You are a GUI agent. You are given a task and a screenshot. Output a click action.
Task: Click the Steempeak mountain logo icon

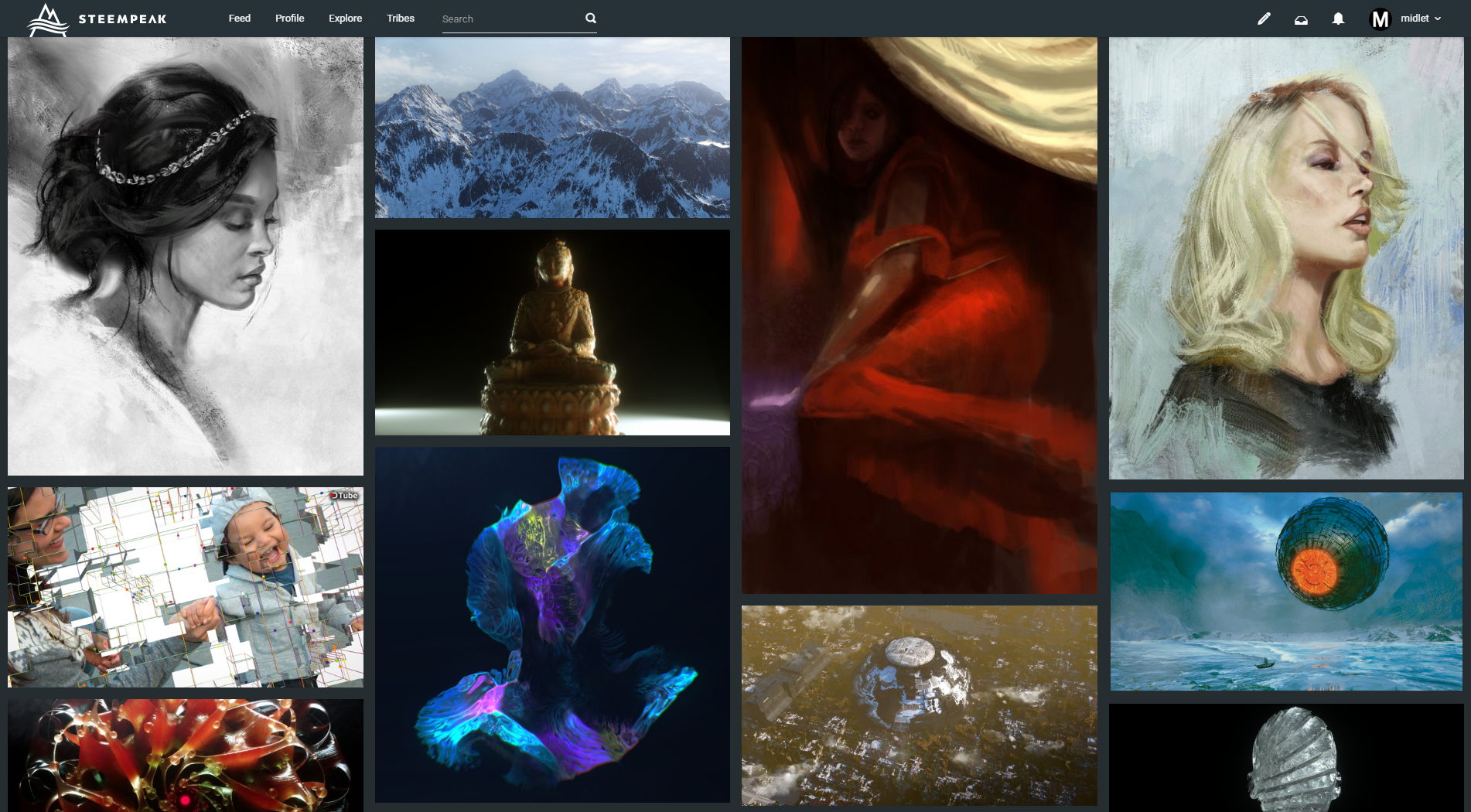(48, 19)
